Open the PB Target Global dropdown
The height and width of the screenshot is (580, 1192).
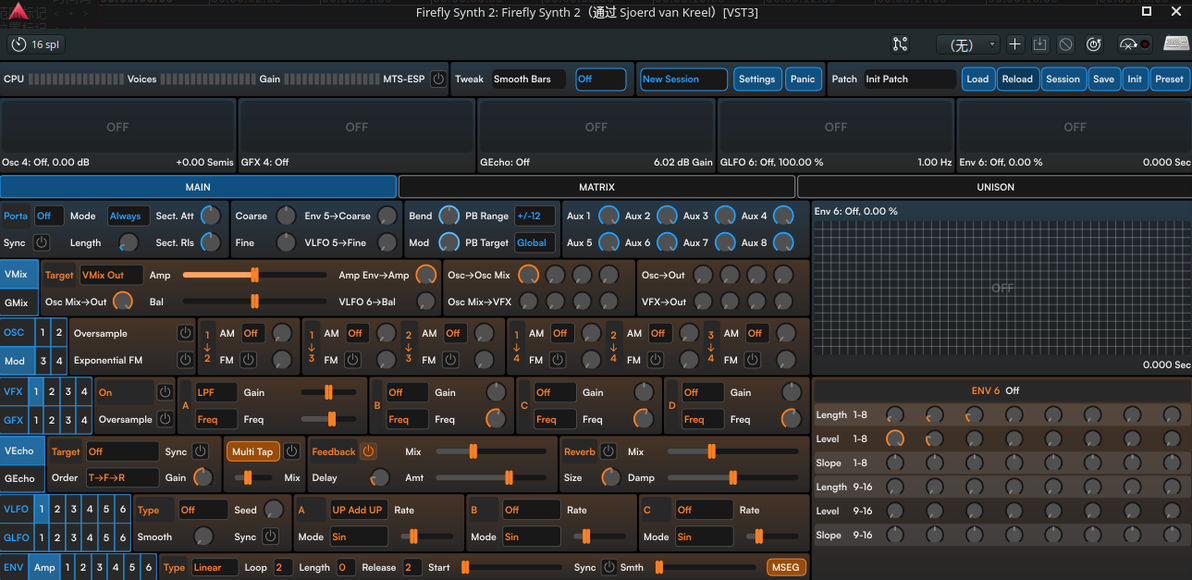(534, 242)
